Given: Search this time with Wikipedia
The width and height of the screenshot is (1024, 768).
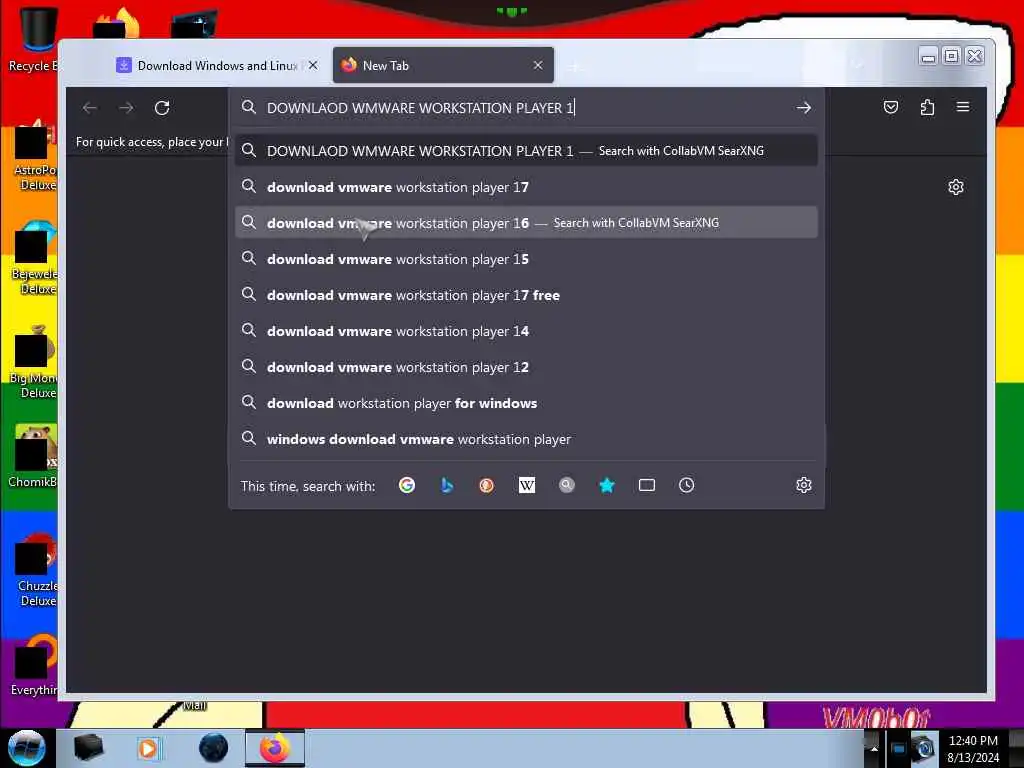Looking at the screenshot, I should point(527,485).
